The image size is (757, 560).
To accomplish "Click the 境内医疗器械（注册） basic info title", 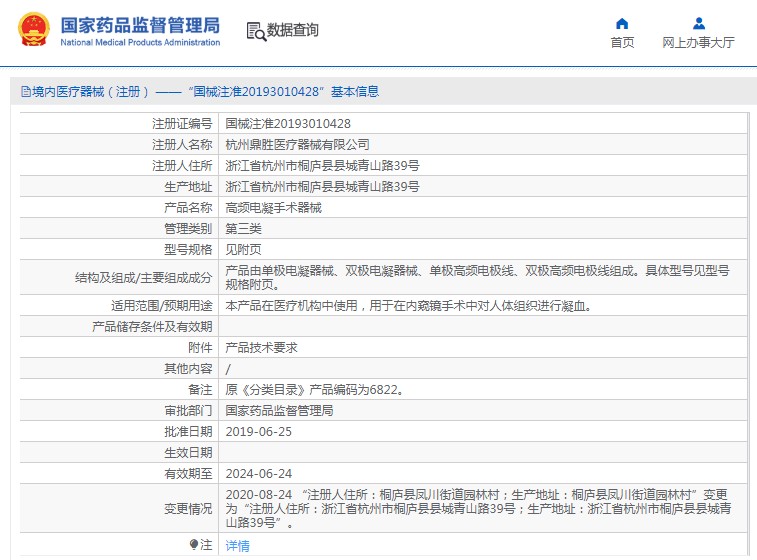I will [200, 91].
